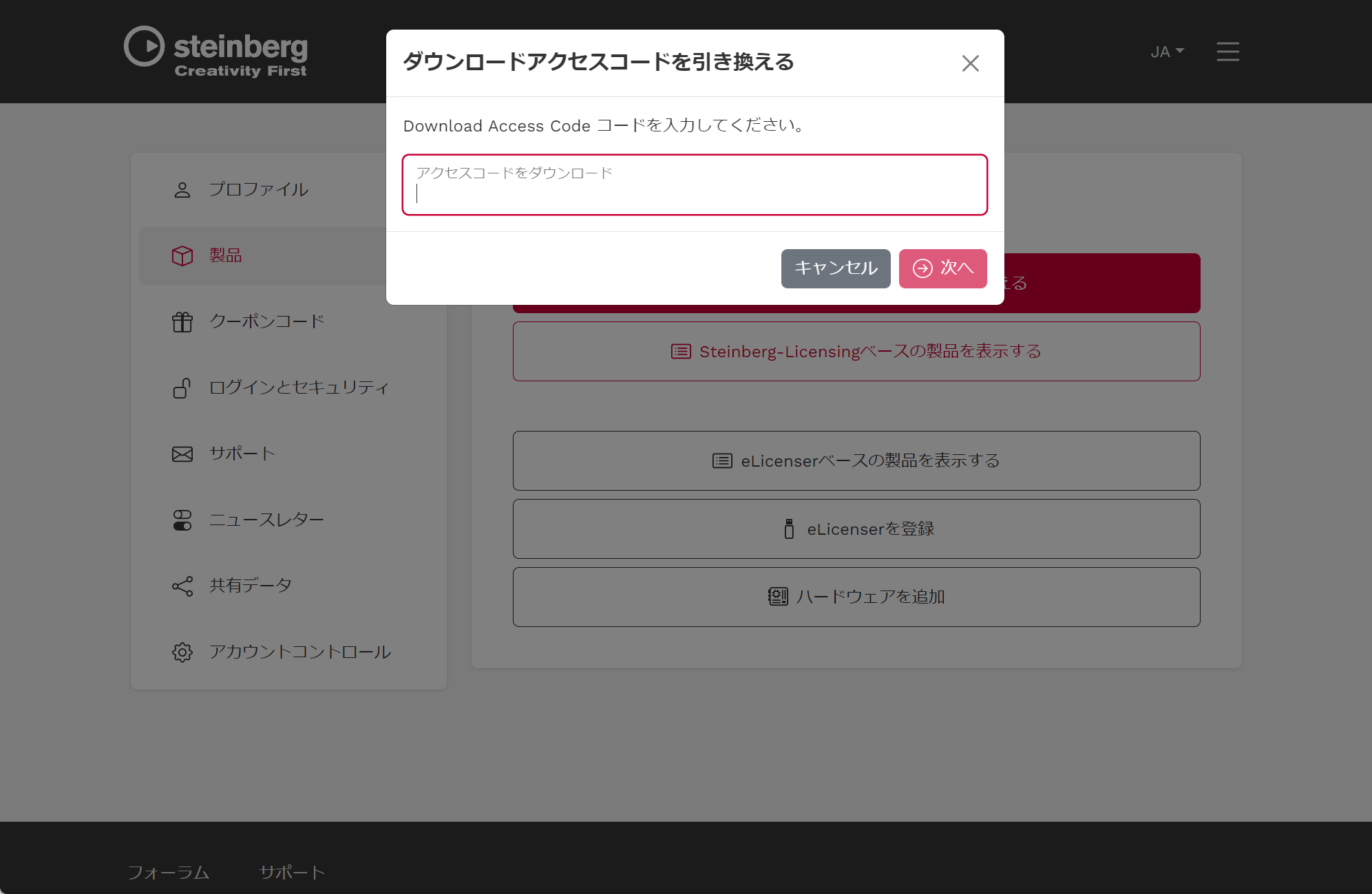Open ニュースレター in sidebar
The width and height of the screenshot is (1372, 894).
267,520
